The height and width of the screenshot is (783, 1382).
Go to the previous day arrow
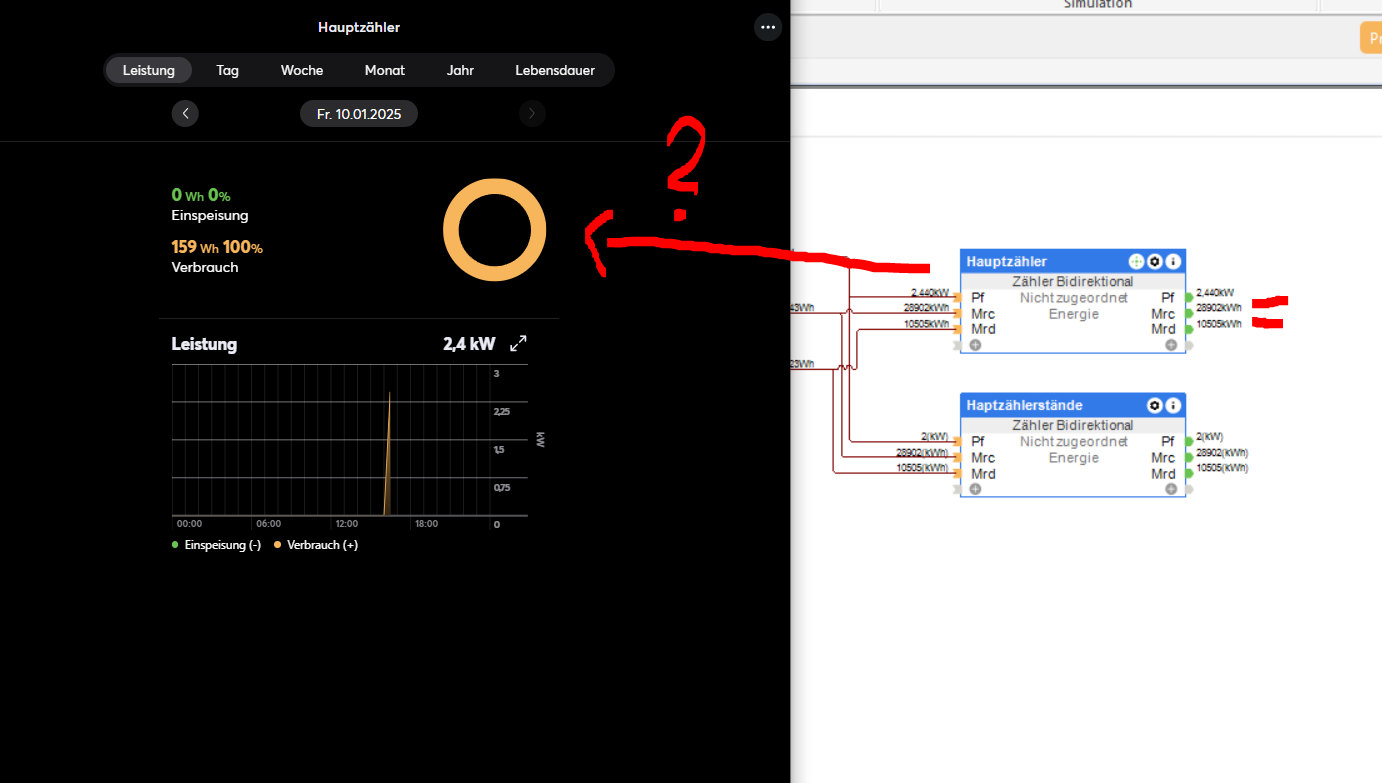point(185,114)
